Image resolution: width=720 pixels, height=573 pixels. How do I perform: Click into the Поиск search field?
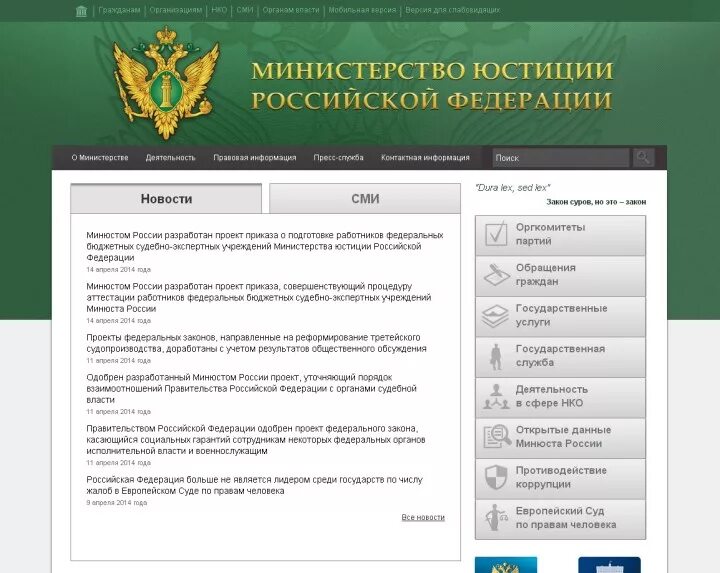(561, 158)
